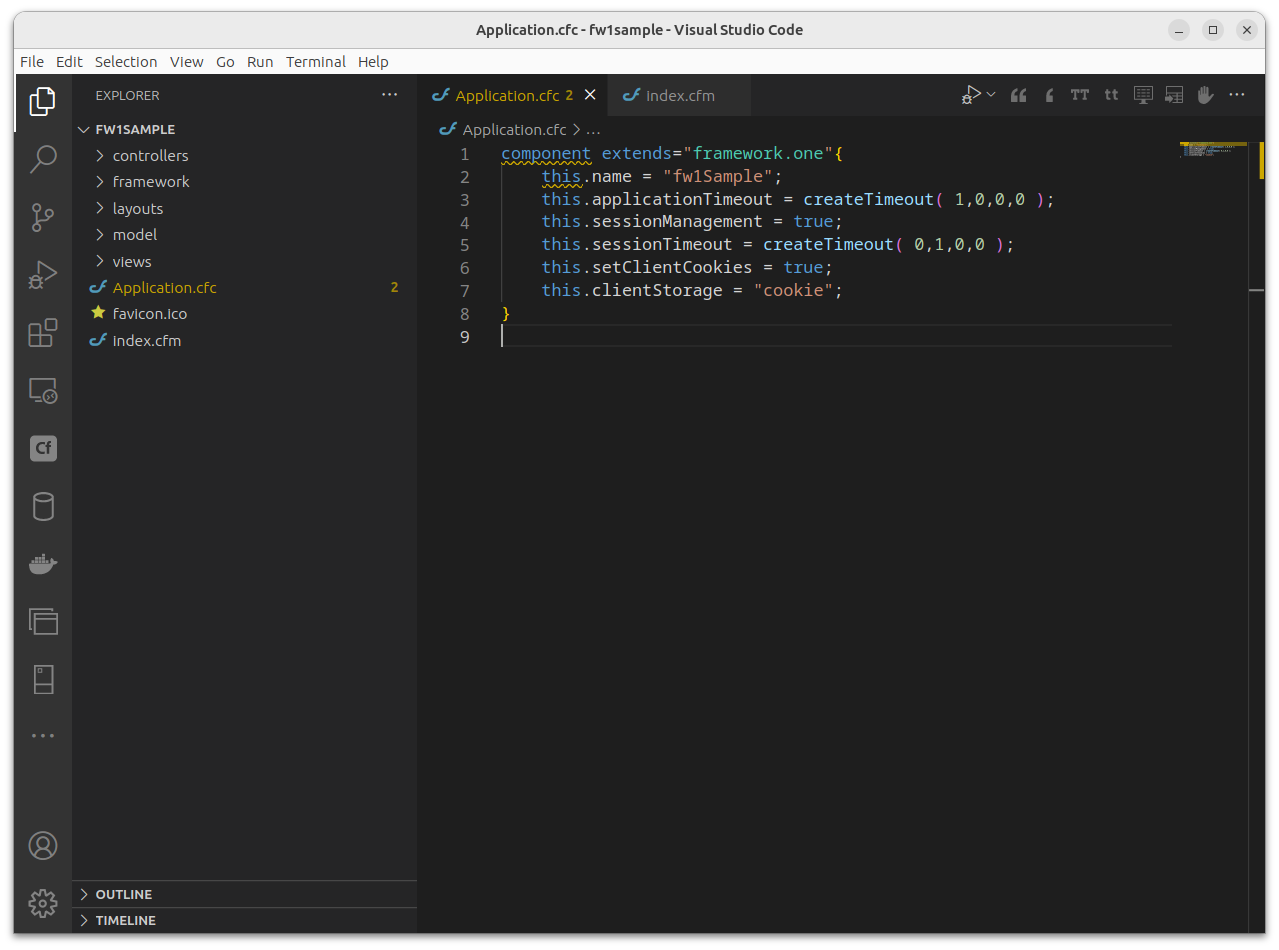
Task: Open the Selection menu
Action: coord(126,62)
